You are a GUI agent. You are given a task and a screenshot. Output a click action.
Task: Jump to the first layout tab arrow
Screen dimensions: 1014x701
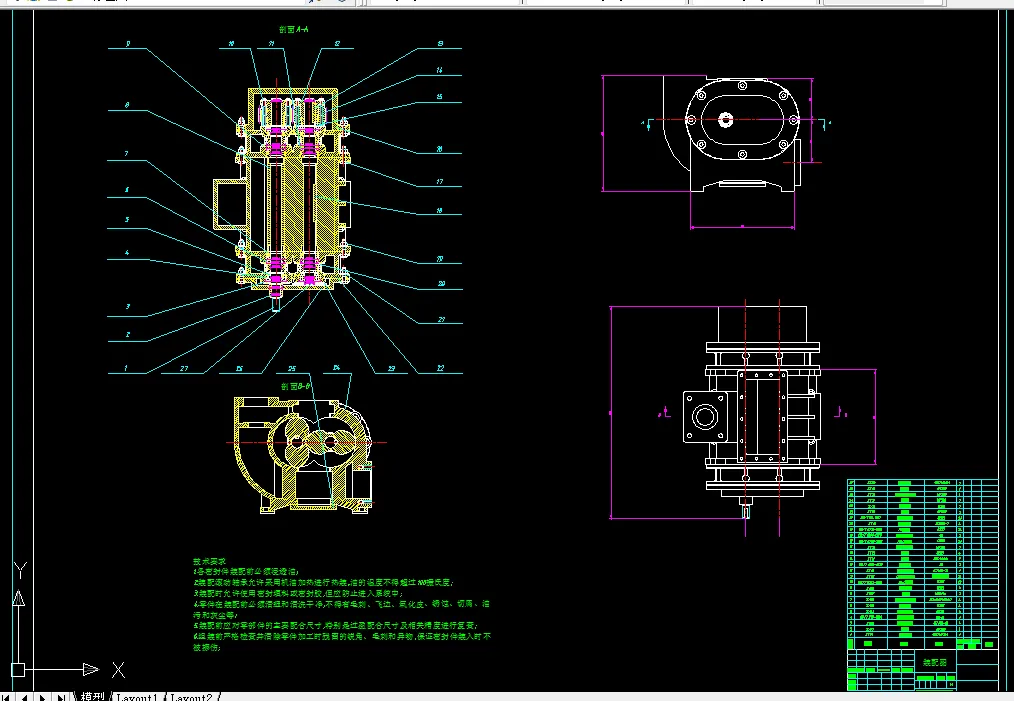(x=8, y=697)
